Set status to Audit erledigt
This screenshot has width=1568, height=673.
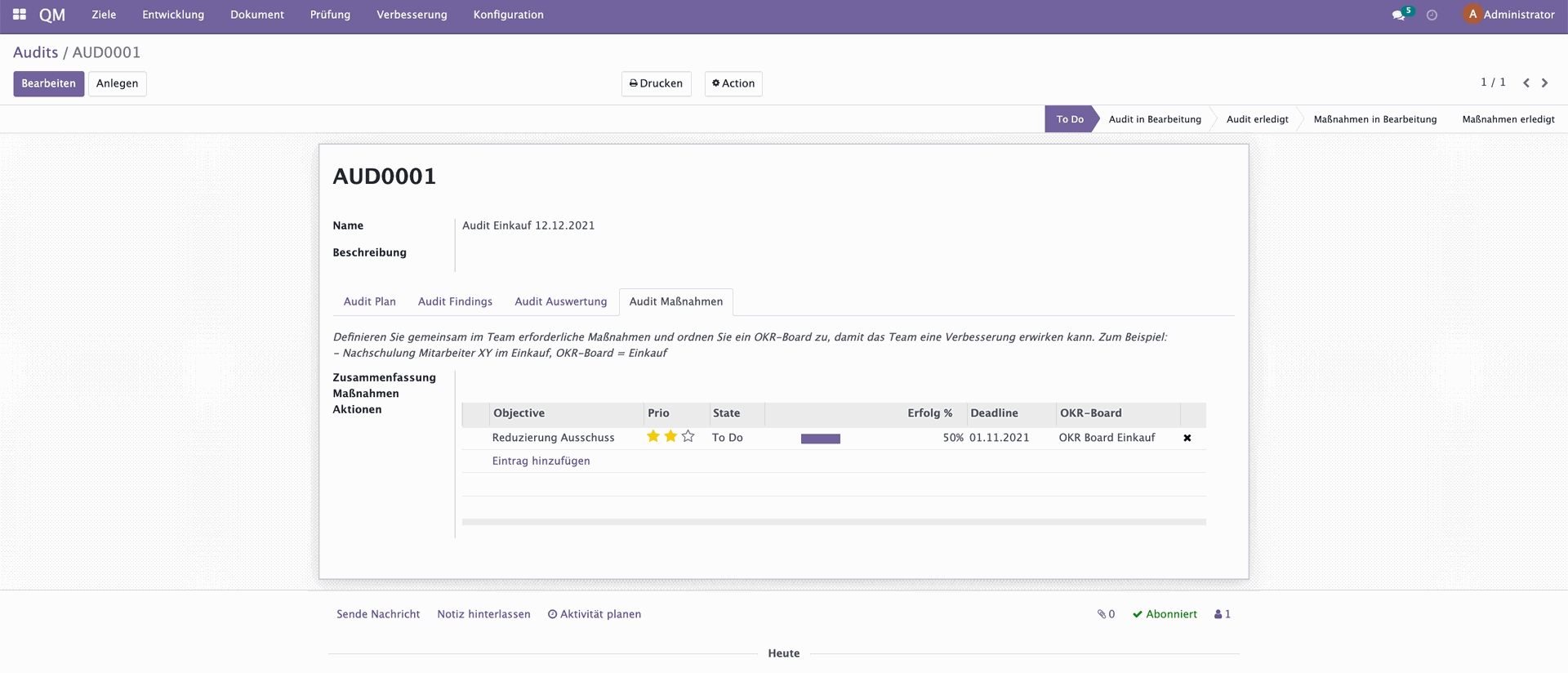(x=1258, y=119)
